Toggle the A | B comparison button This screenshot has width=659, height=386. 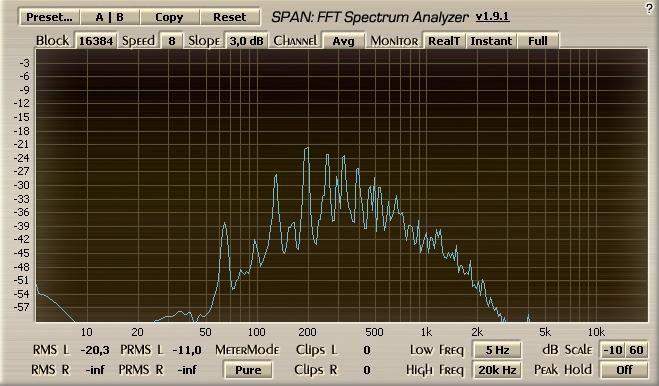pos(110,17)
